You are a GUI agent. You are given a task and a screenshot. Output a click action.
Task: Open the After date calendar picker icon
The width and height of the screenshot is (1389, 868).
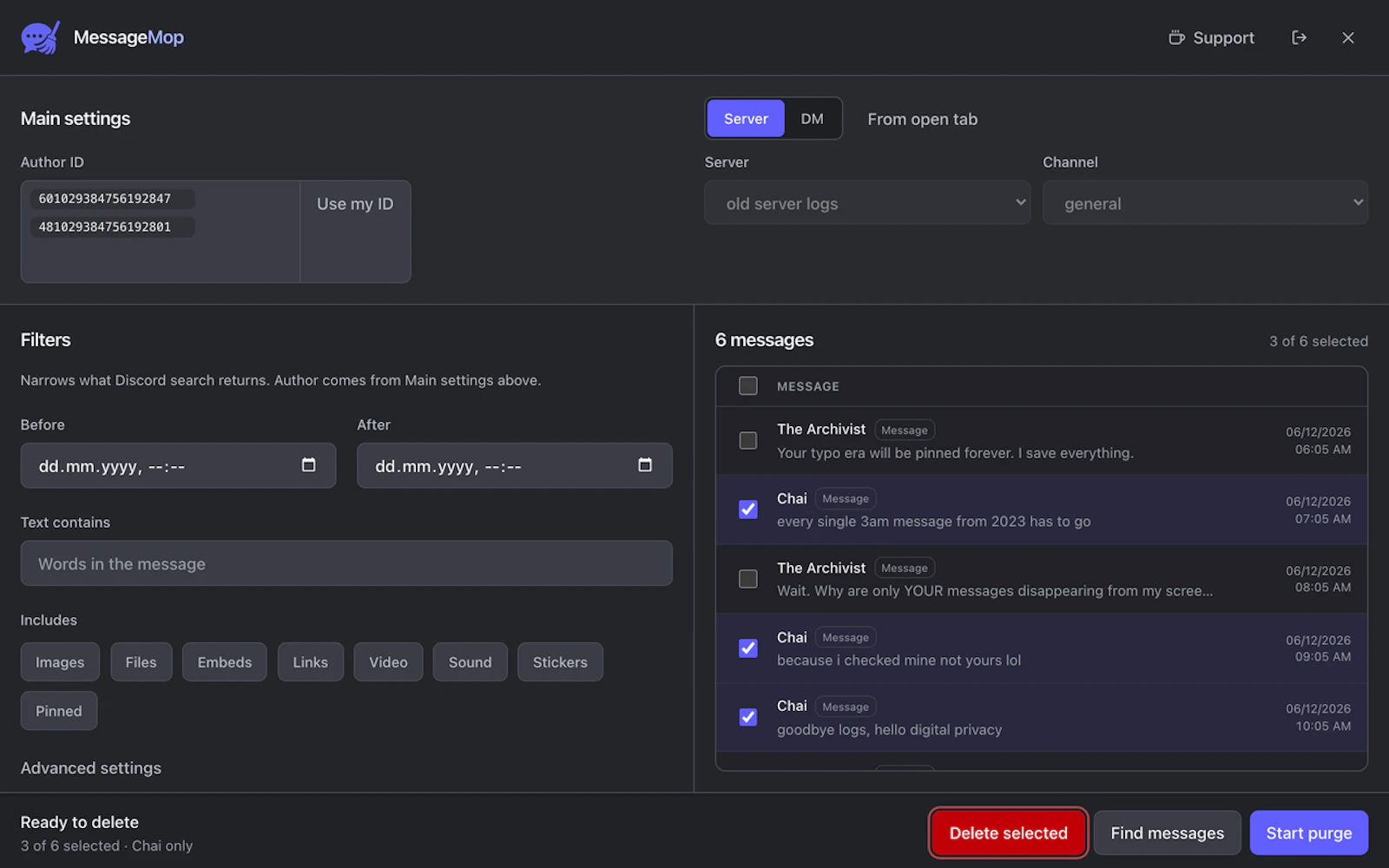645,465
